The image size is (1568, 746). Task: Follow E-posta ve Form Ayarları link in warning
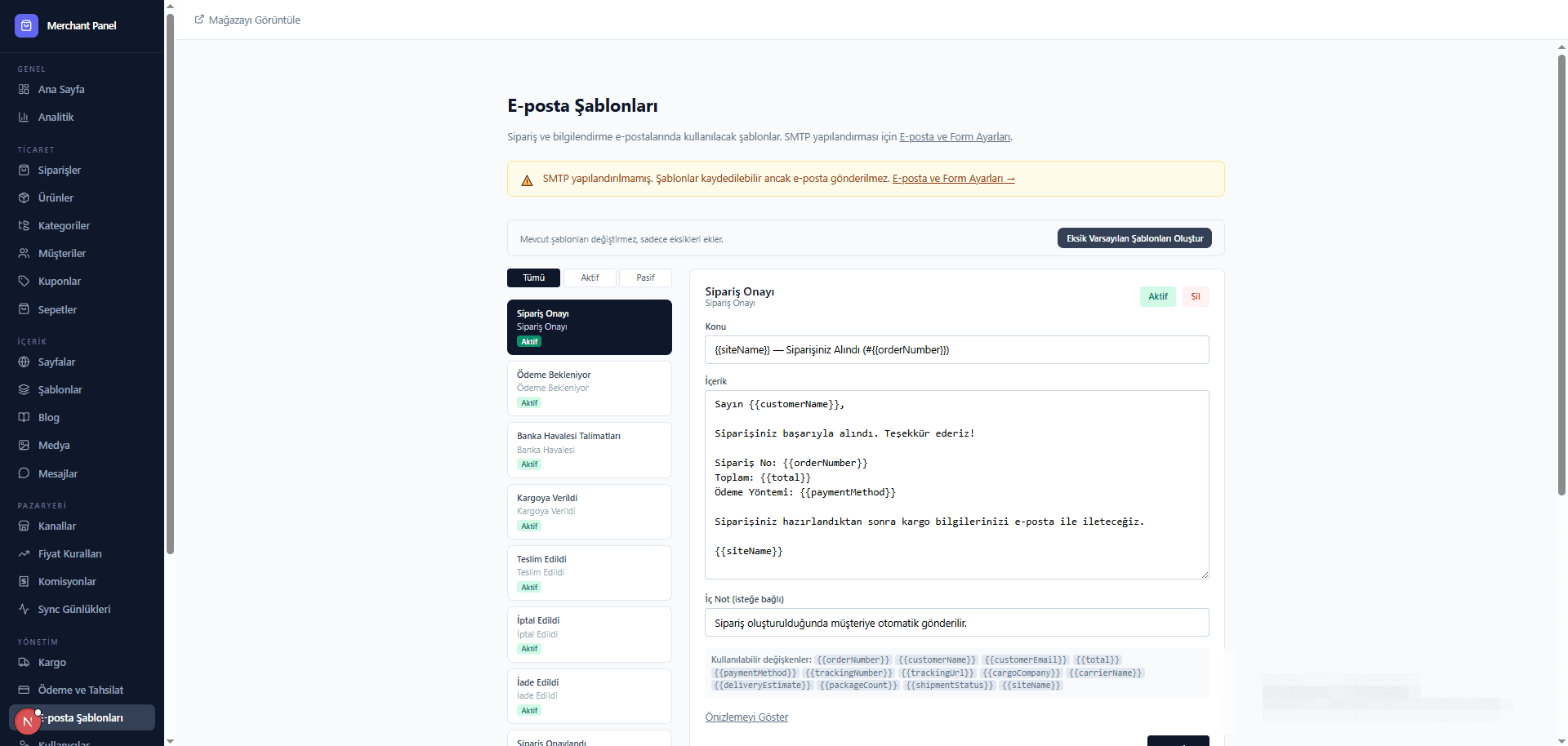click(953, 179)
